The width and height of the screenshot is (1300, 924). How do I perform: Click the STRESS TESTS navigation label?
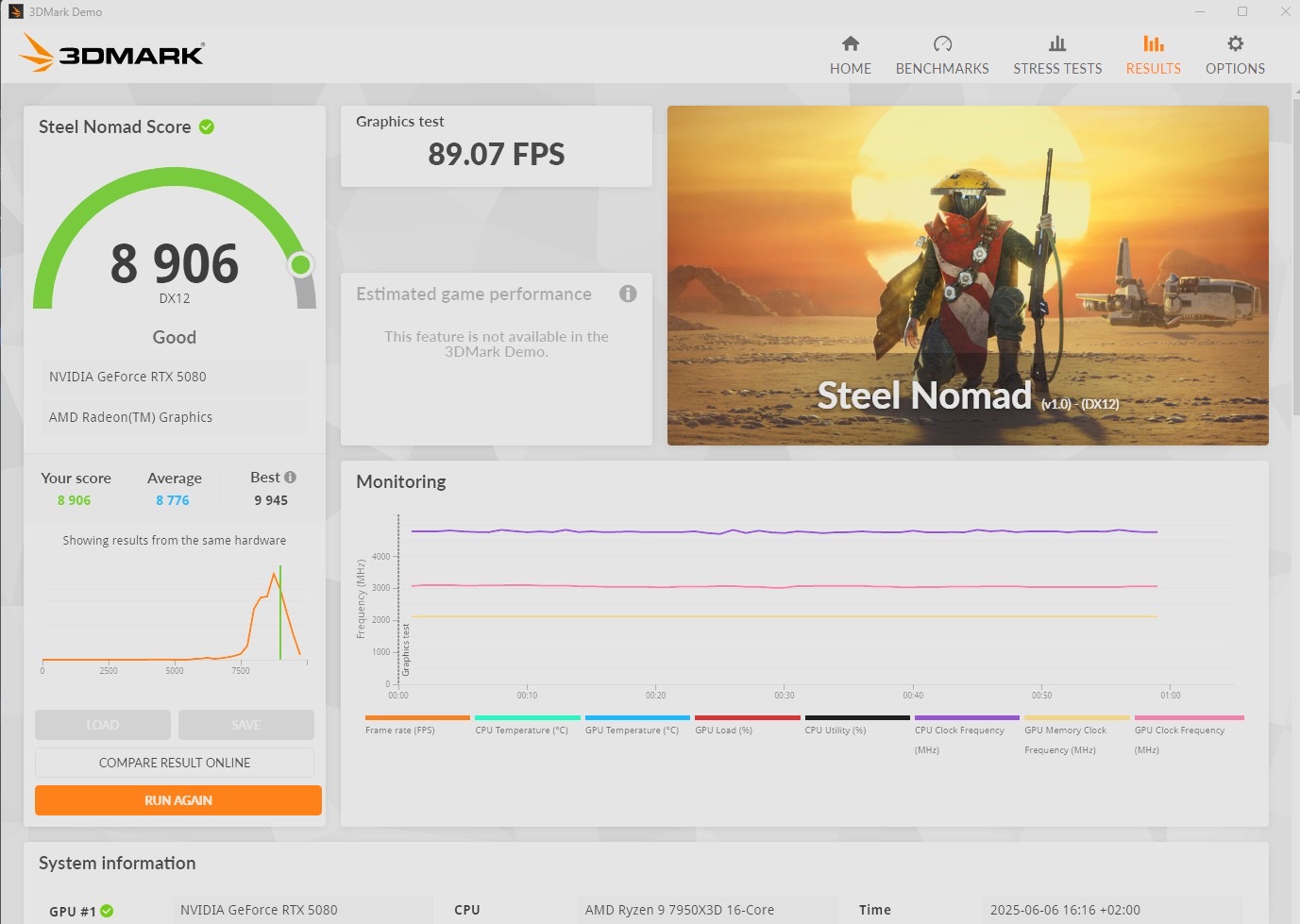pyautogui.click(x=1057, y=69)
